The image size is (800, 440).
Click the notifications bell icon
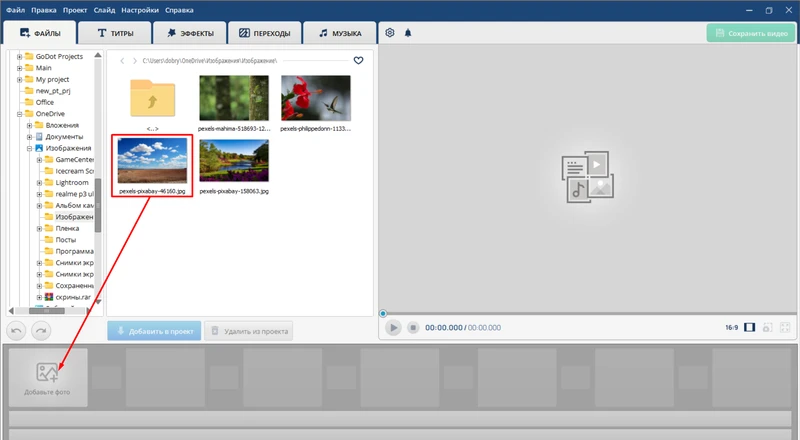[408, 33]
